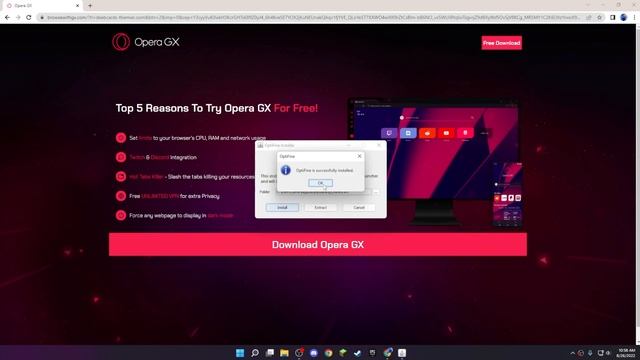Click the Opera GX logo

tap(146, 42)
